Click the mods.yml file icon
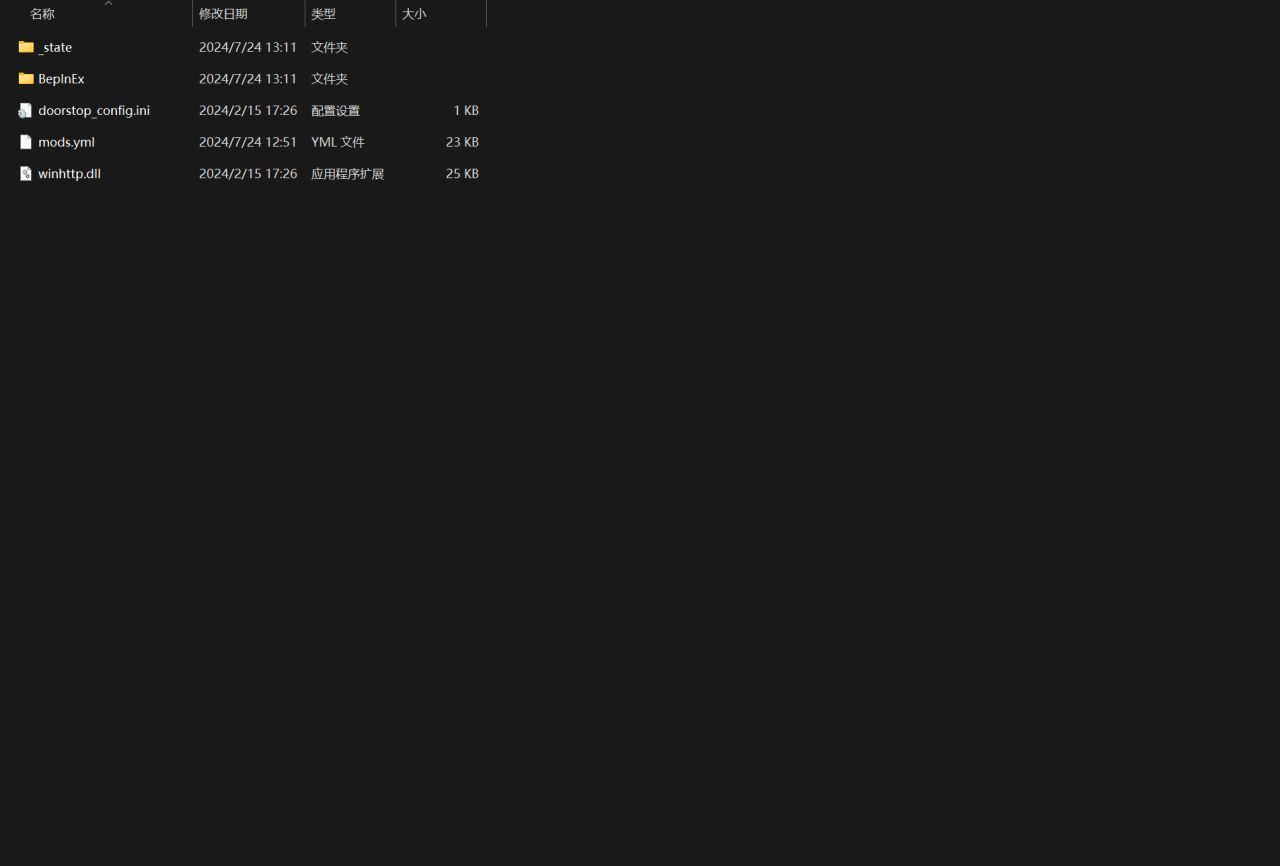The image size is (1280, 866). (x=26, y=142)
